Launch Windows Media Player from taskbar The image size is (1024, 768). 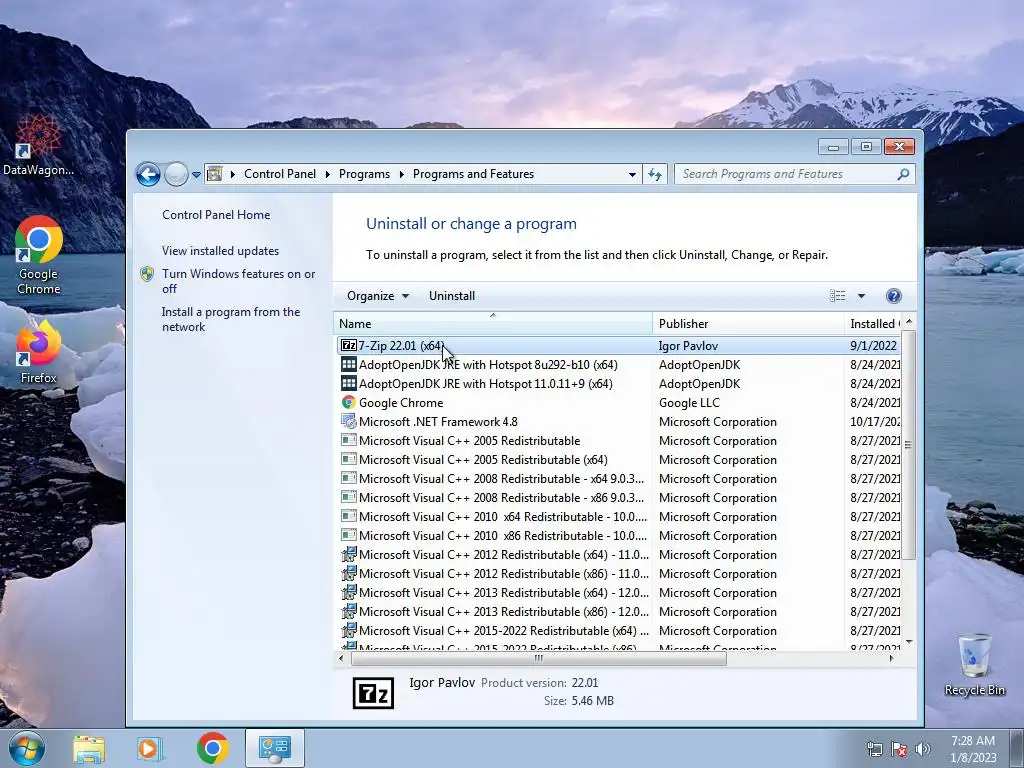150,748
